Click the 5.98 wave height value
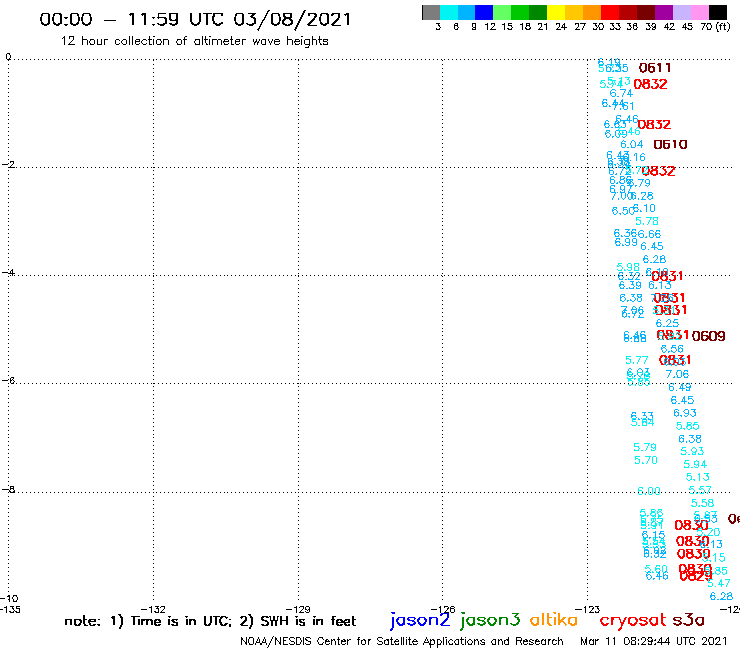The height and width of the screenshot is (650, 740). tap(628, 267)
